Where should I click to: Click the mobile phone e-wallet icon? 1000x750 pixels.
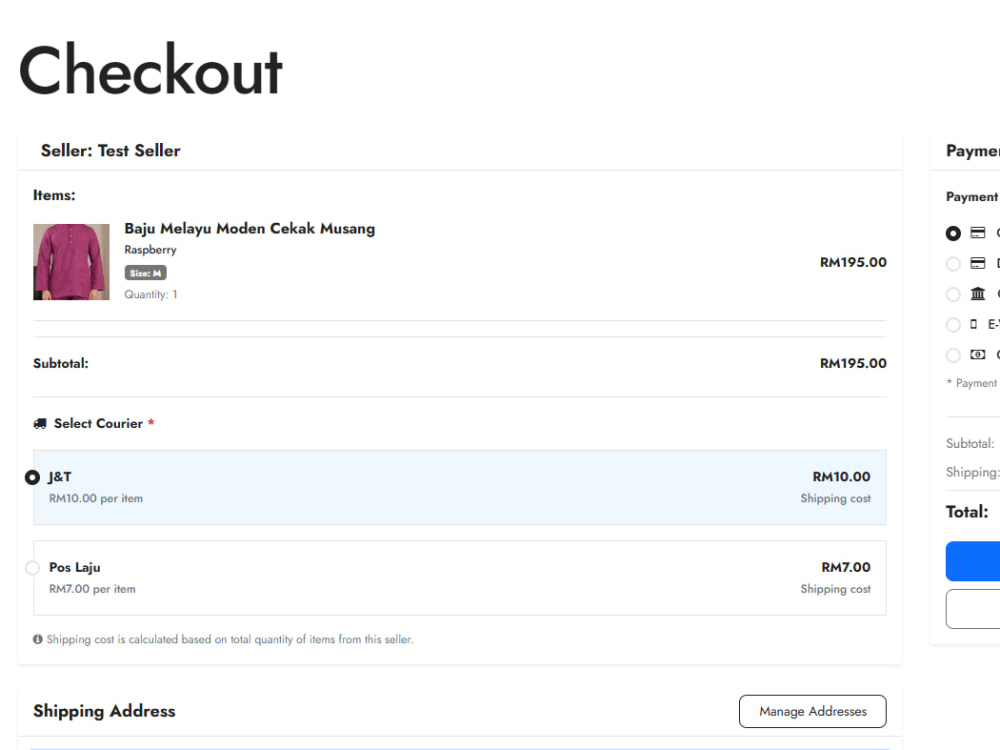coord(973,324)
